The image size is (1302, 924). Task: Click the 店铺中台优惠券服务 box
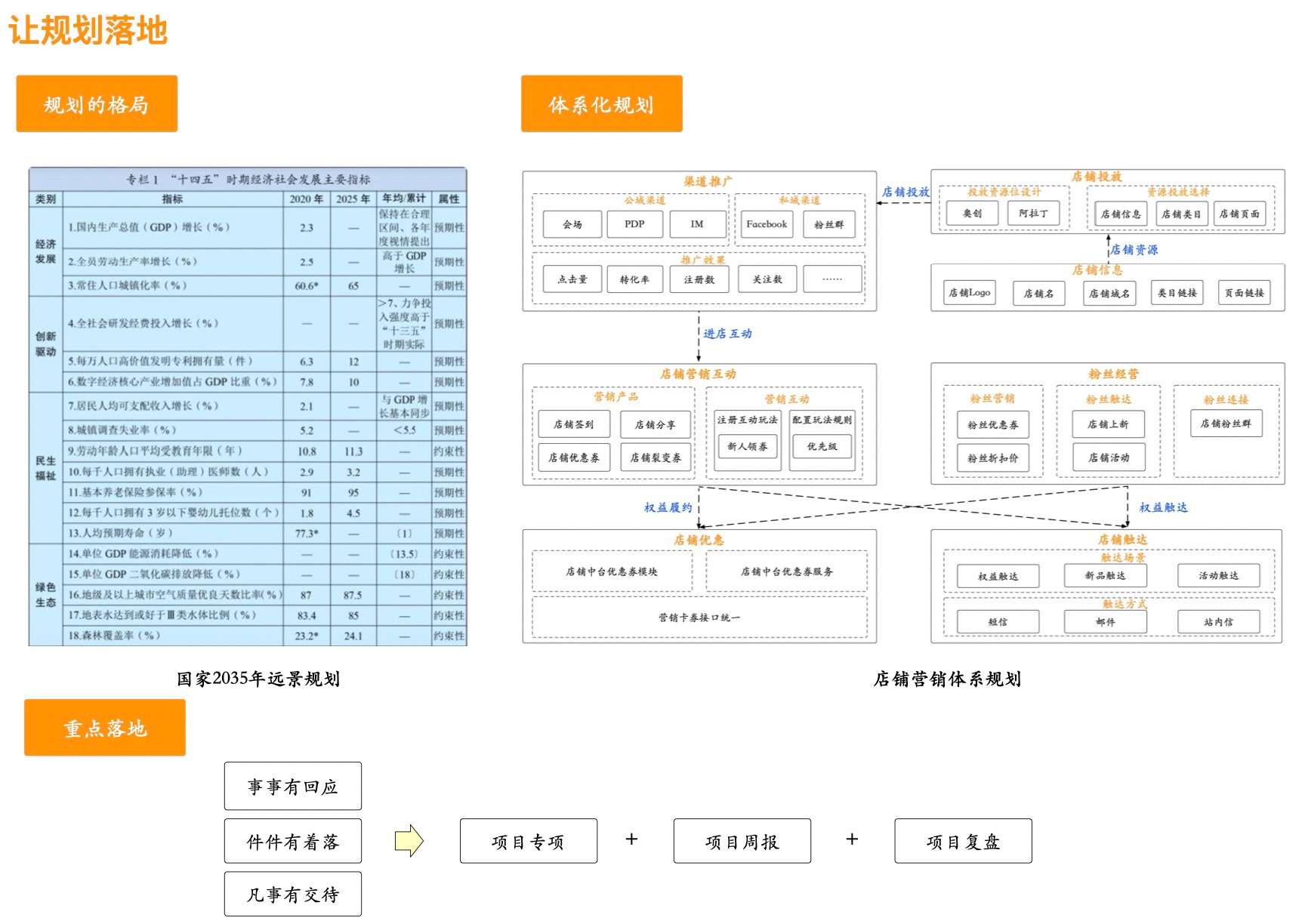click(x=787, y=571)
